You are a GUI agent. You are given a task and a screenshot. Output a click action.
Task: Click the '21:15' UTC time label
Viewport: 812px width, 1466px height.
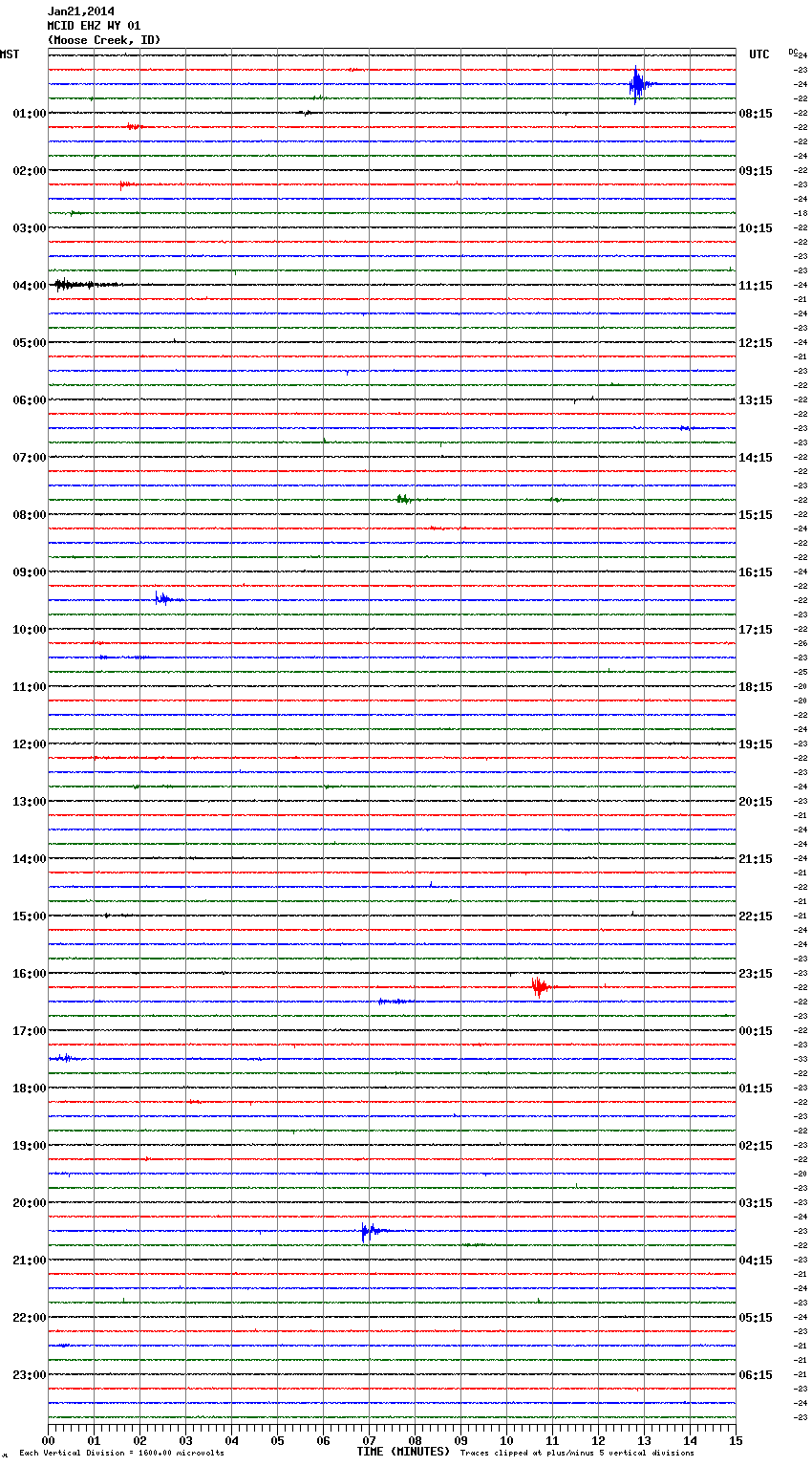[756, 858]
